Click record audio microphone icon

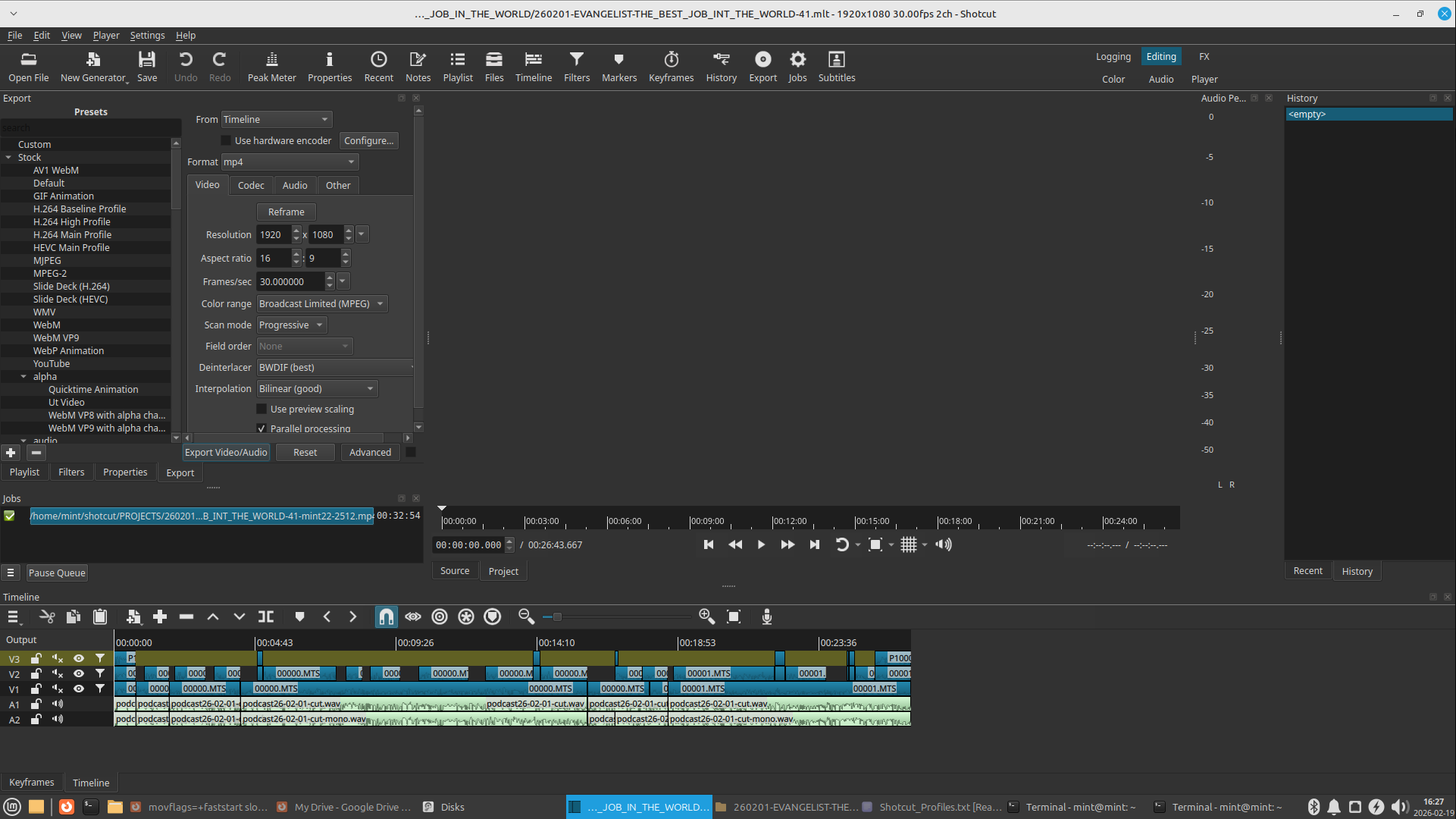coord(766,617)
